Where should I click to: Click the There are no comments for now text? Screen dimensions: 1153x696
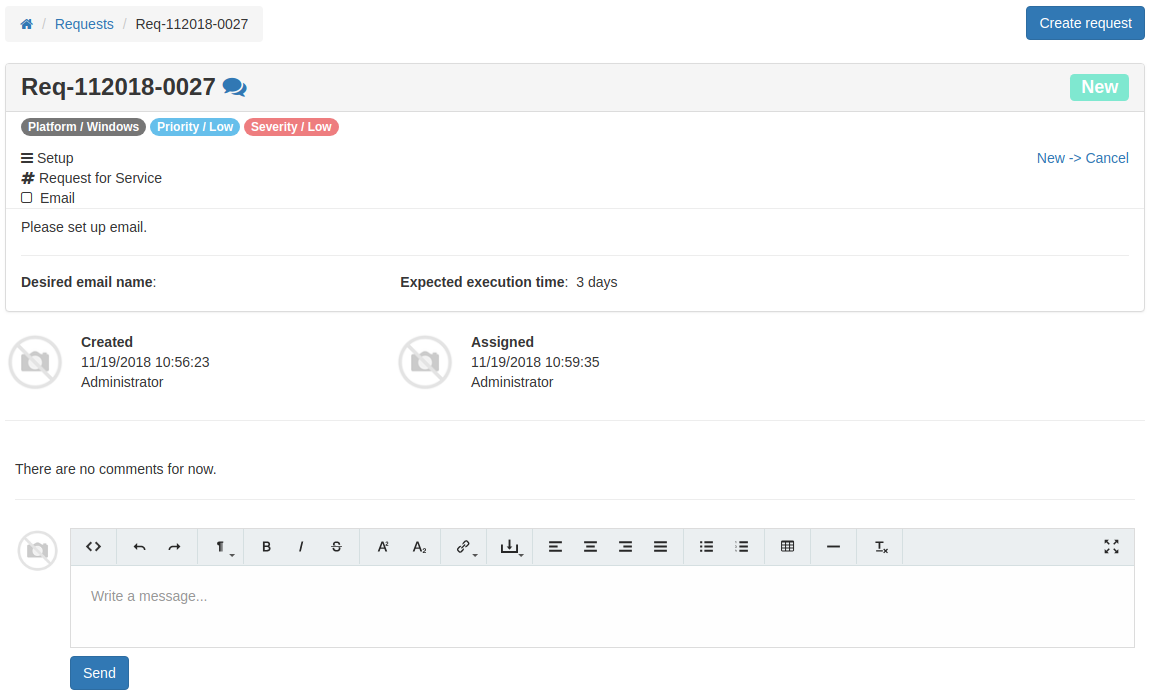[115, 469]
